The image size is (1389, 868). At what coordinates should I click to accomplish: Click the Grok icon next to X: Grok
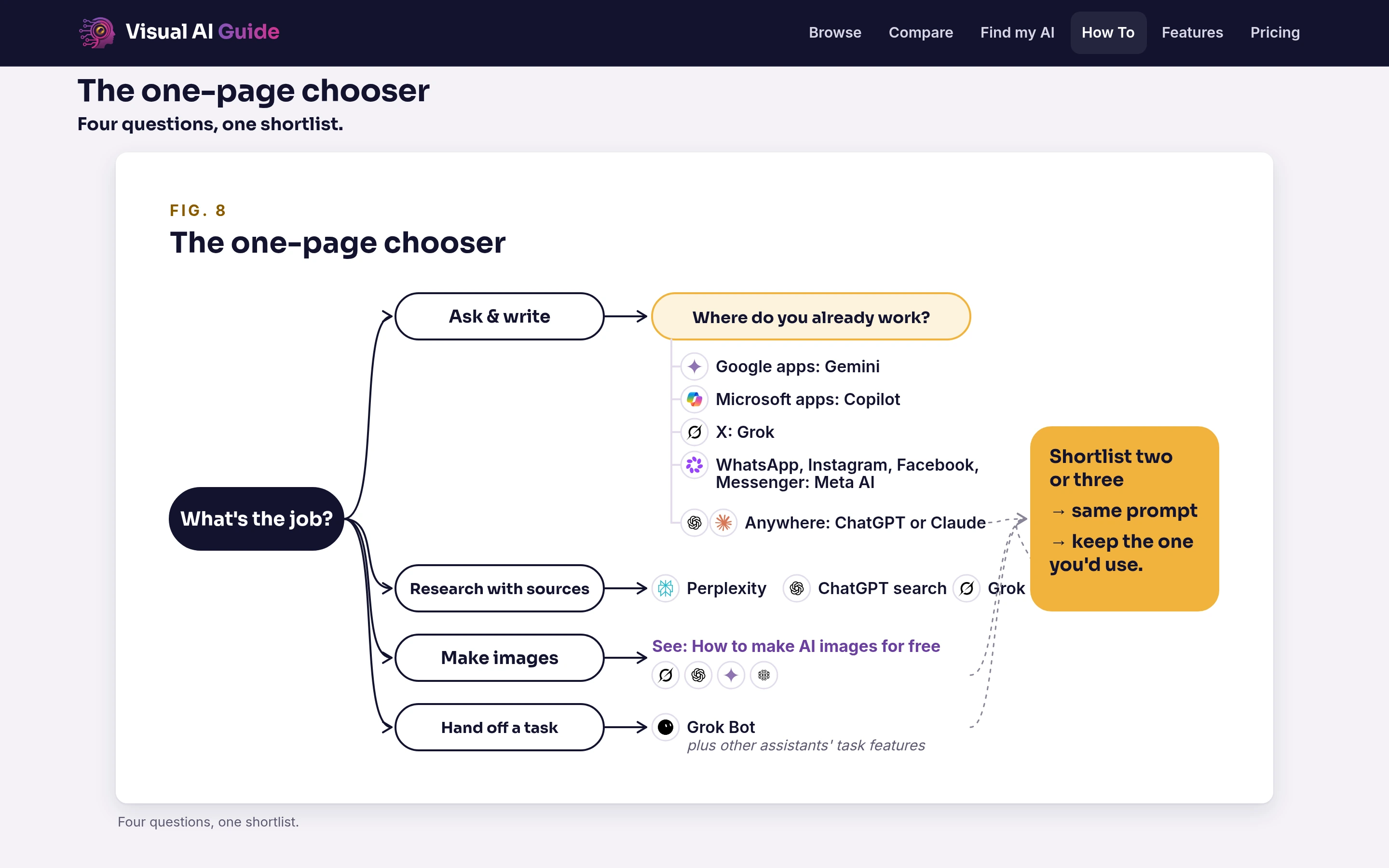pyautogui.click(x=694, y=432)
